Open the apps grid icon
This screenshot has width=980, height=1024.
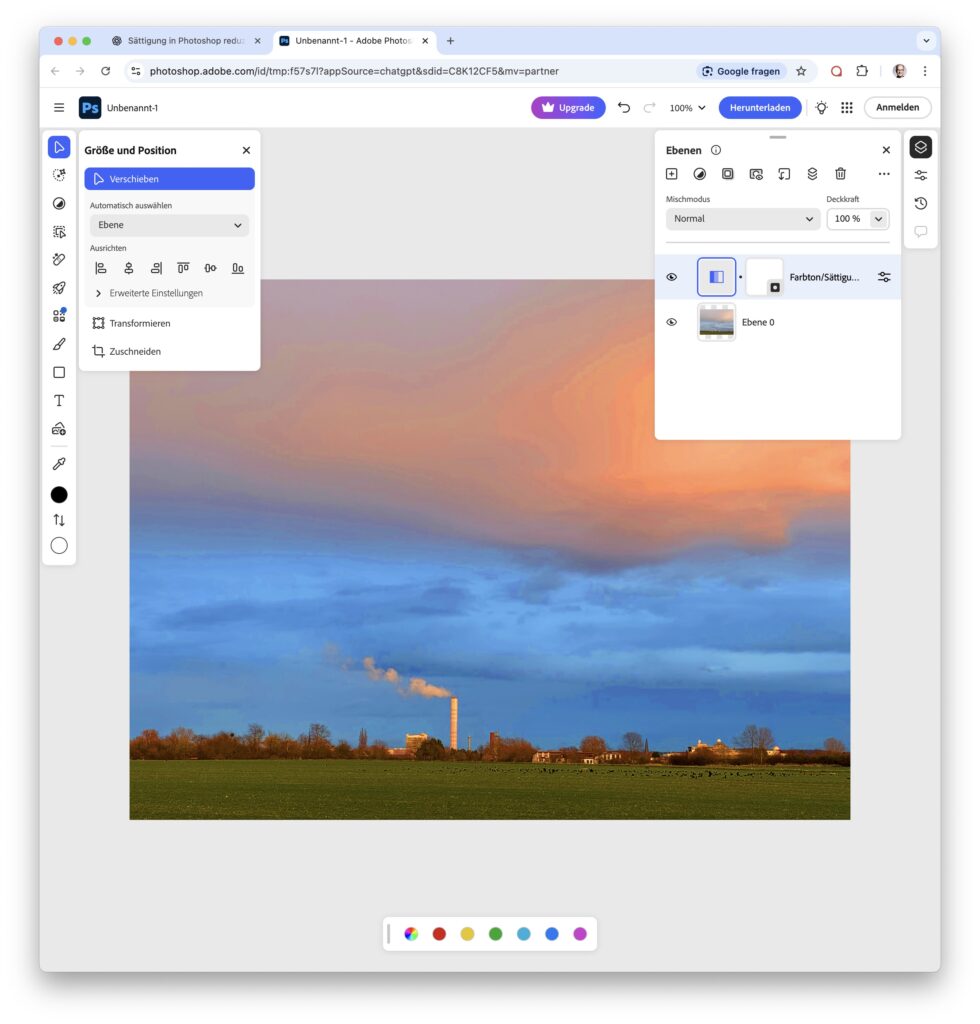847,108
